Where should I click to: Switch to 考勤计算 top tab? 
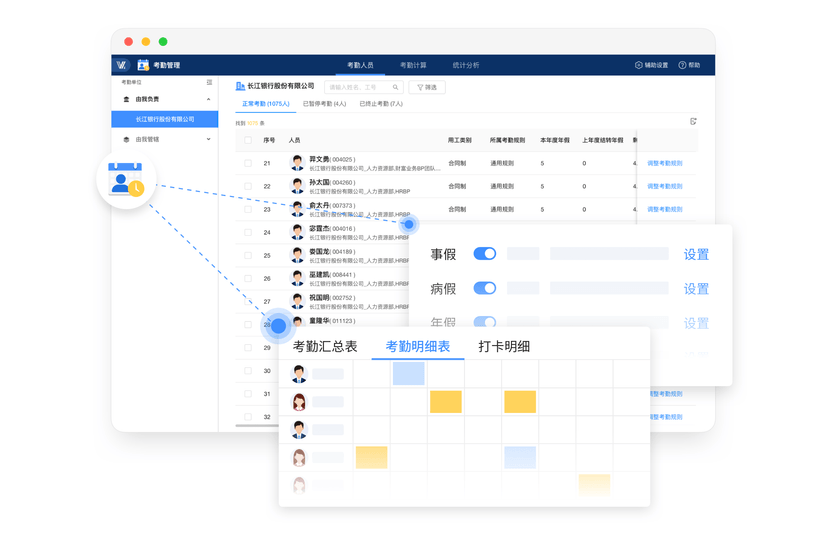click(413, 65)
